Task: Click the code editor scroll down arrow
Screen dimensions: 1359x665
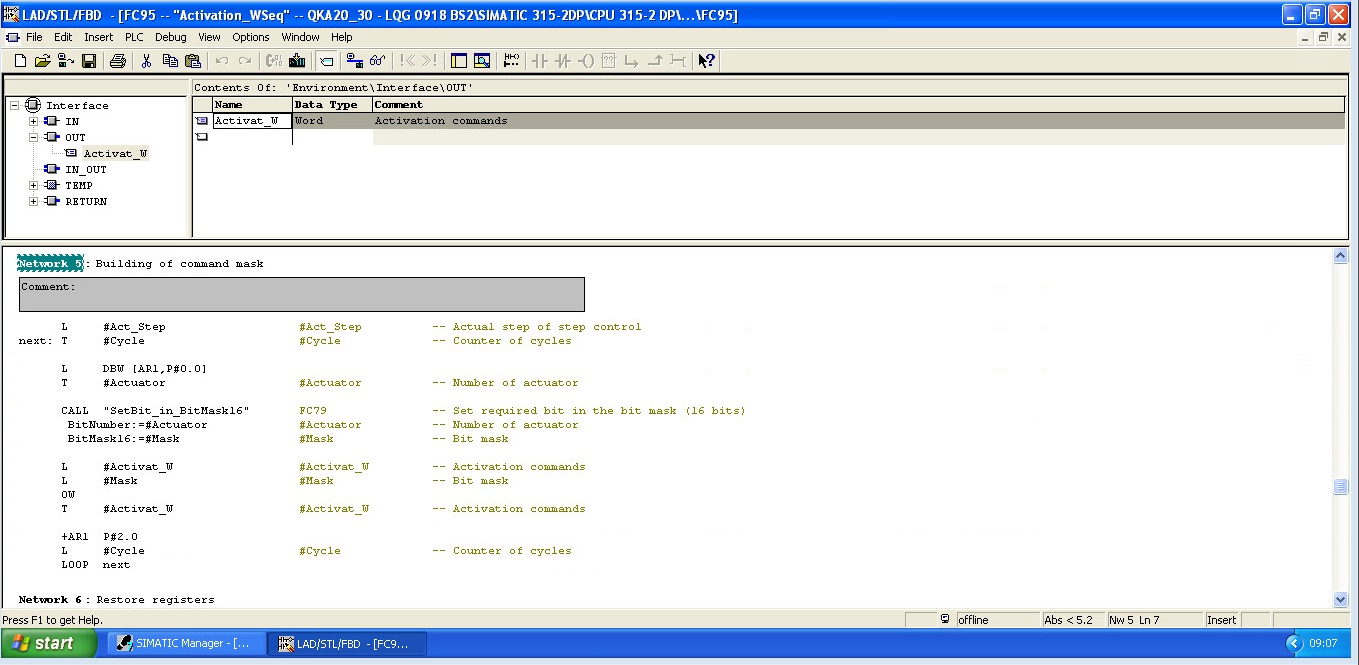Action: (1341, 600)
